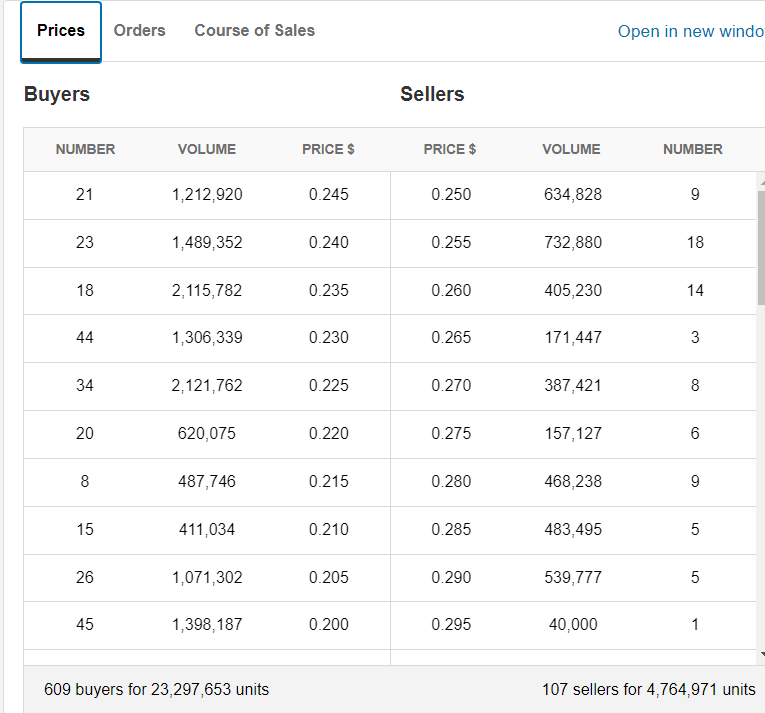Click the Sellers PRICE $ column header
This screenshot has width=765, height=713.
tap(450, 150)
